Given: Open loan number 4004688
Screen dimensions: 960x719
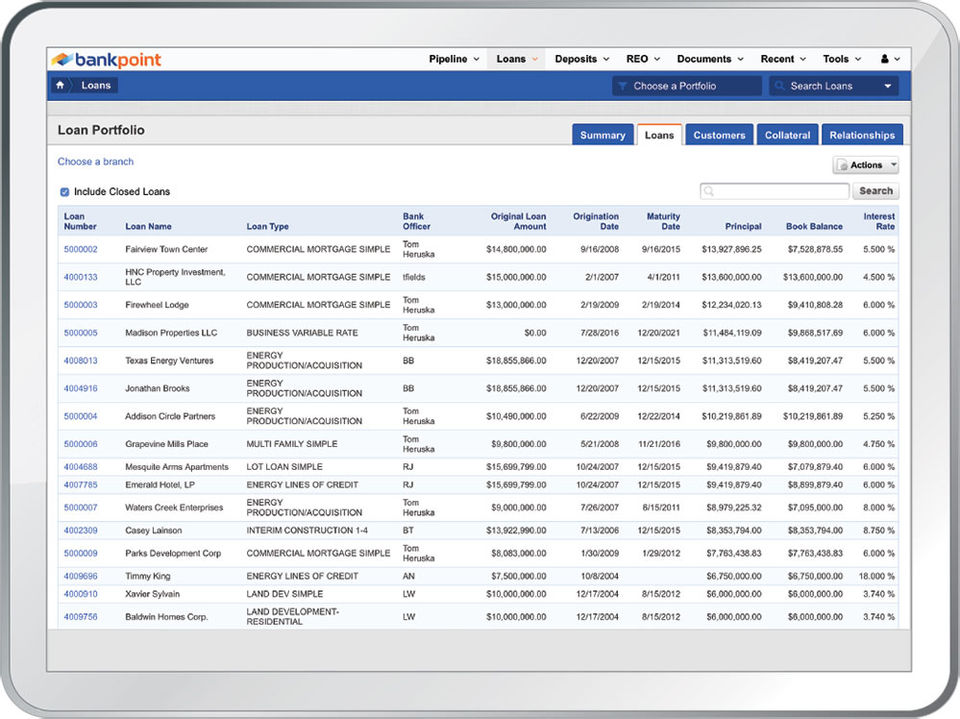Looking at the screenshot, I should tap(81, 467).
